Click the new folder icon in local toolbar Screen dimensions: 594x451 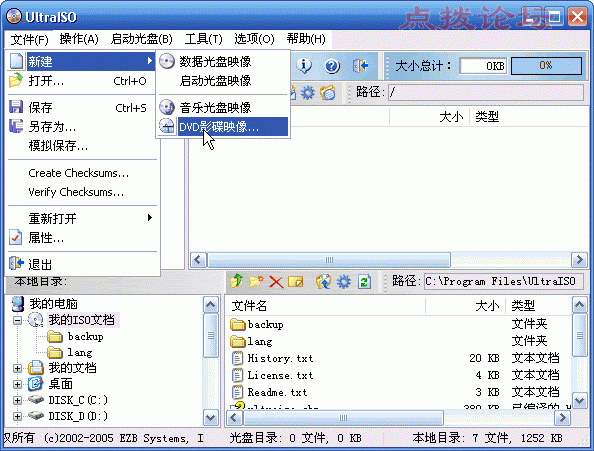256,281
